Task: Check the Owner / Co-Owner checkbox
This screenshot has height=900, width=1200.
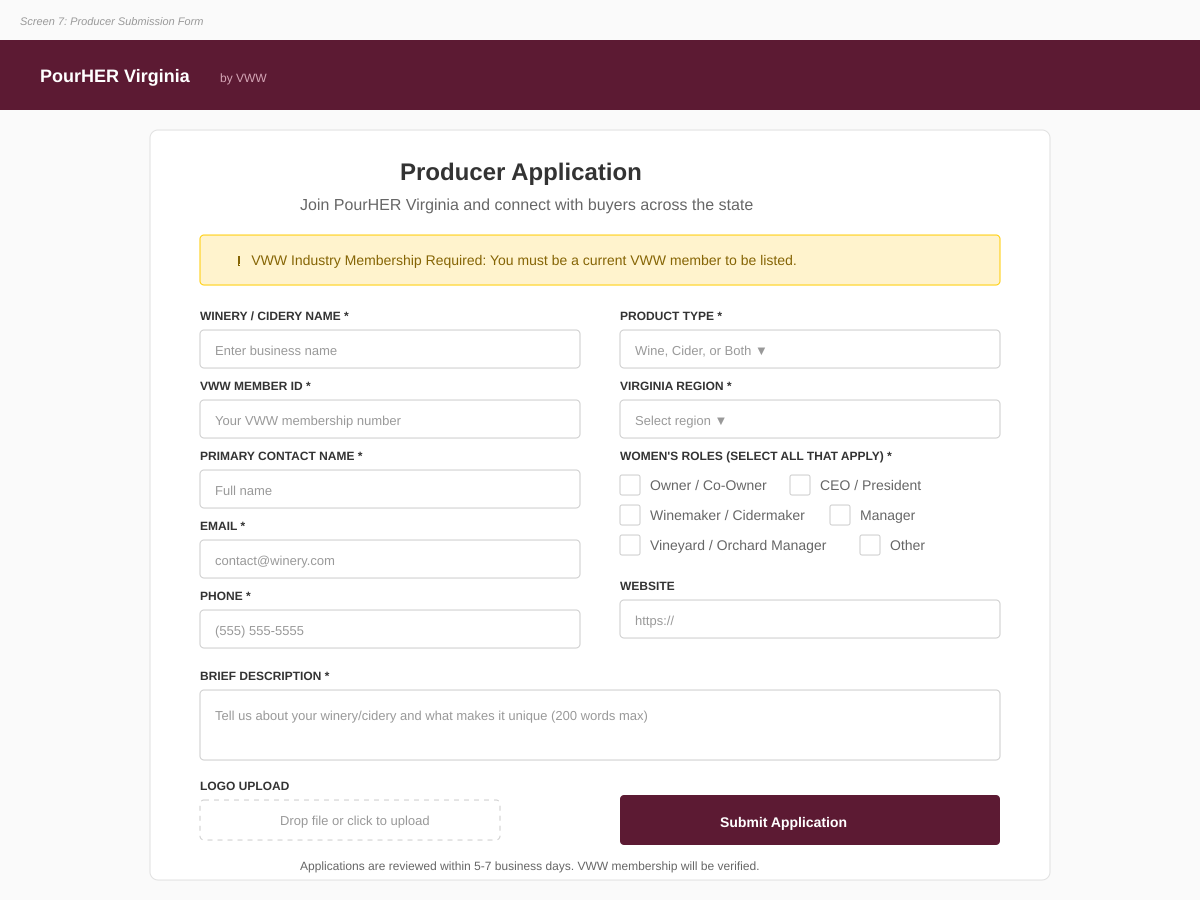Action: [x=630, y=485]
